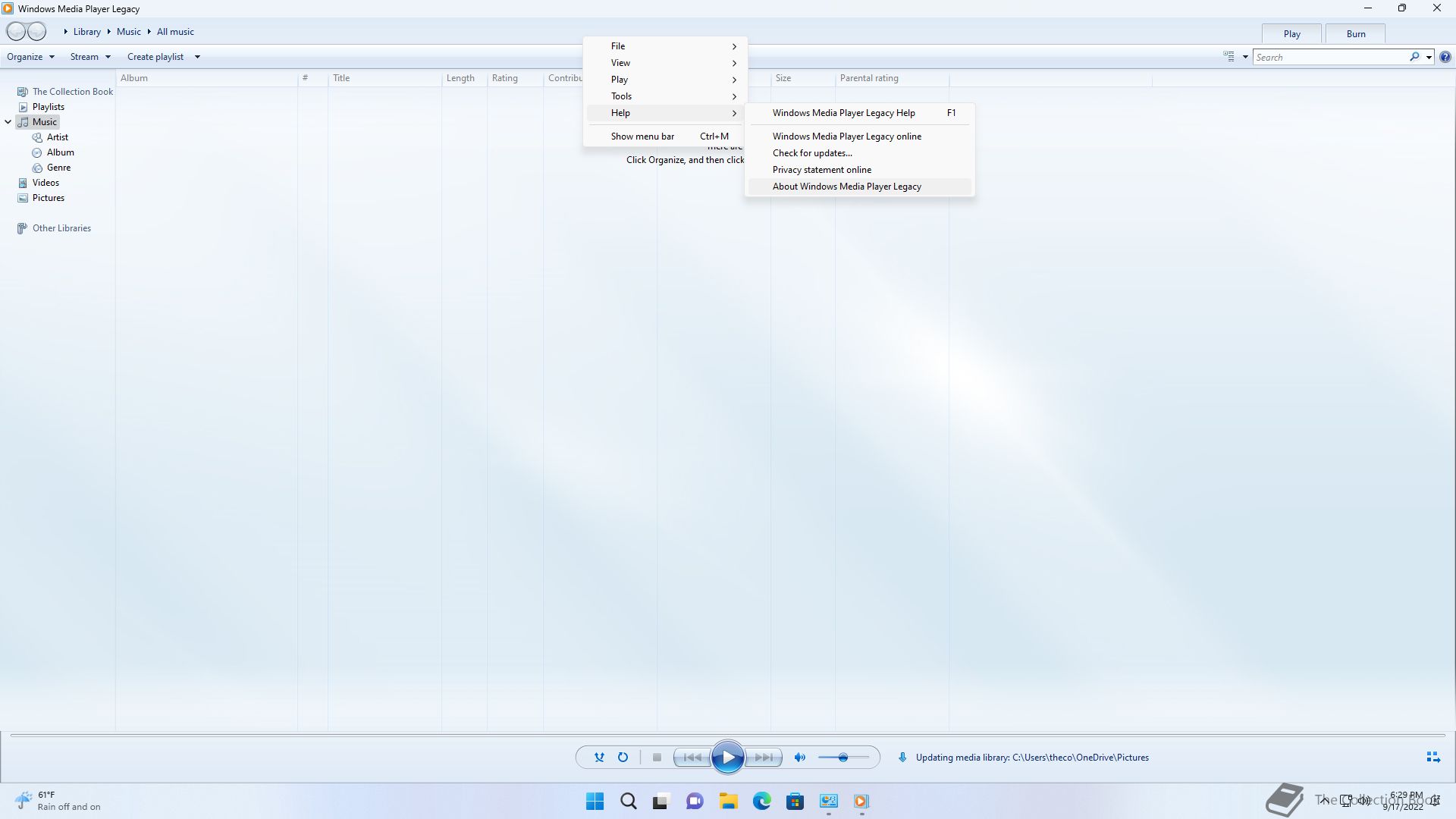This screenshot has height=819, width=1456.
Task: Open the weather widget
Action: point(58,801)
